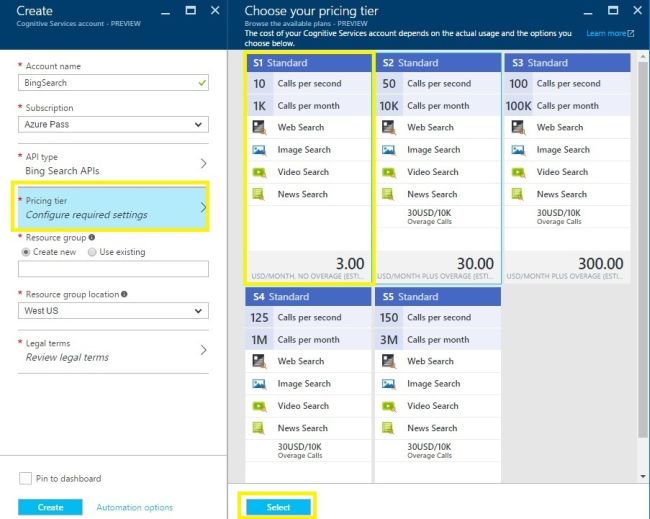
Task: Click Video Search icon in S5 Standard card
Action: [x=388, y=406]
